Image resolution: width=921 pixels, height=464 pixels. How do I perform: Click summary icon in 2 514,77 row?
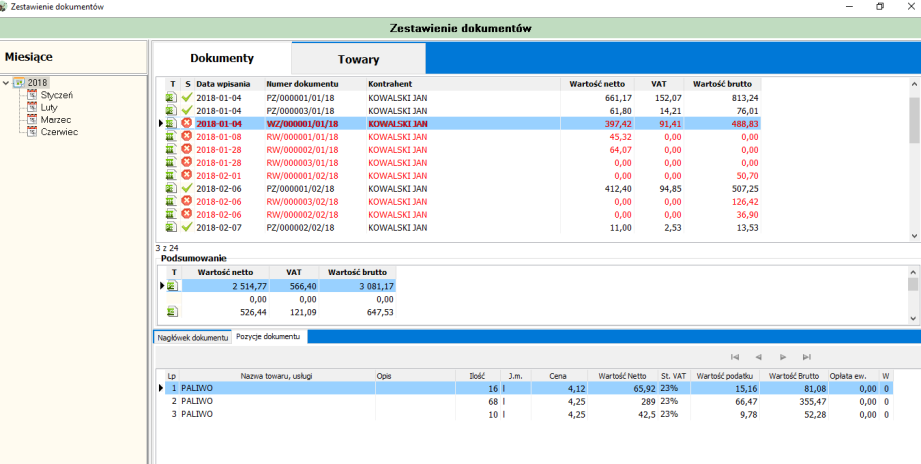pos(172,286)
